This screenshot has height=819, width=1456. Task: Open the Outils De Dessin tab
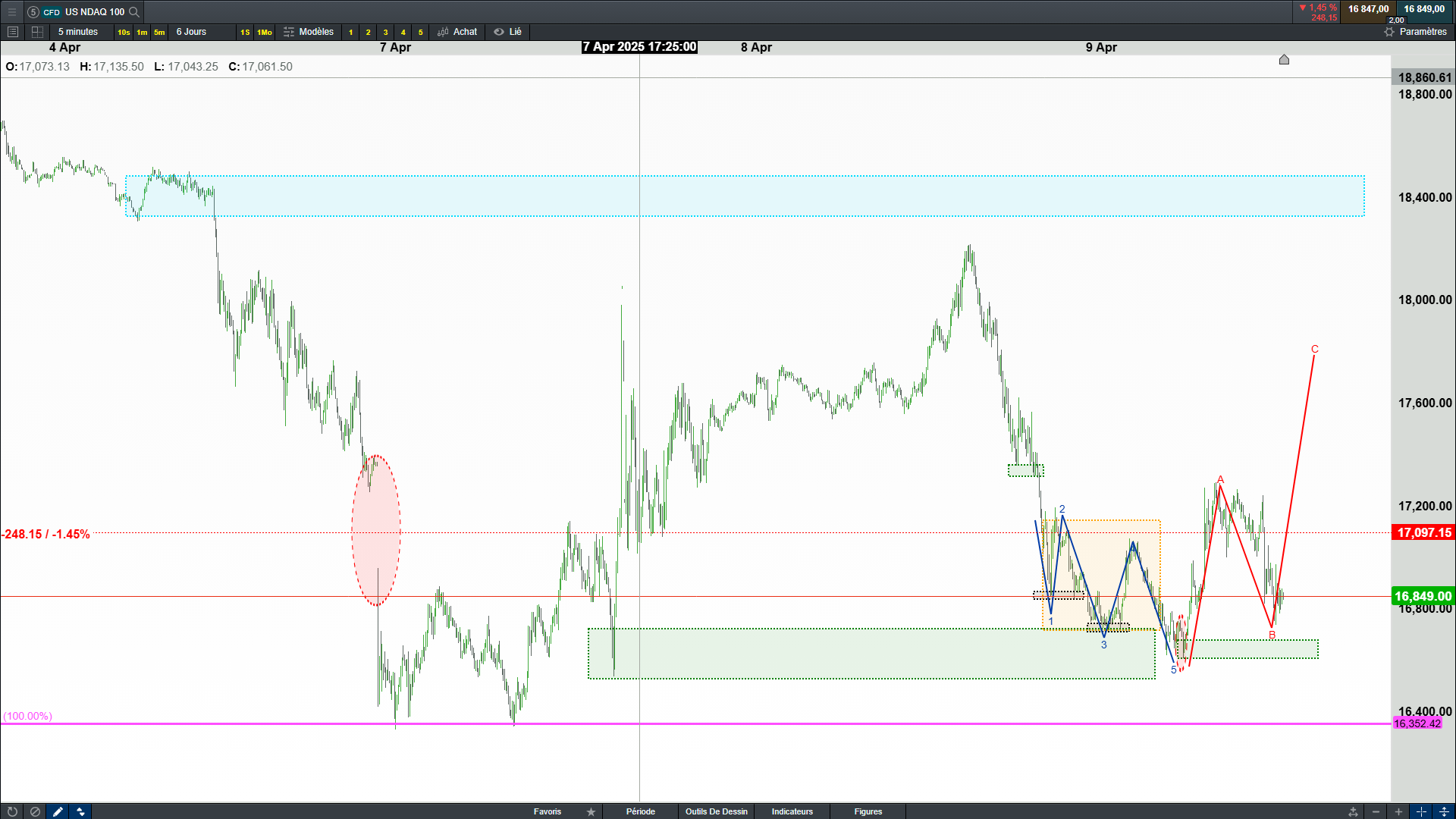(716, 811)
